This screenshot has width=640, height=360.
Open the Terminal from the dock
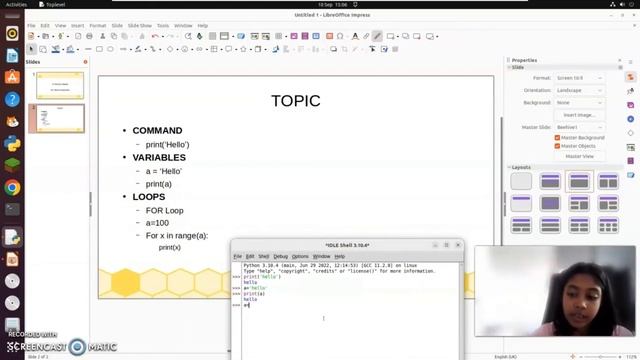(x=12, y=209)
